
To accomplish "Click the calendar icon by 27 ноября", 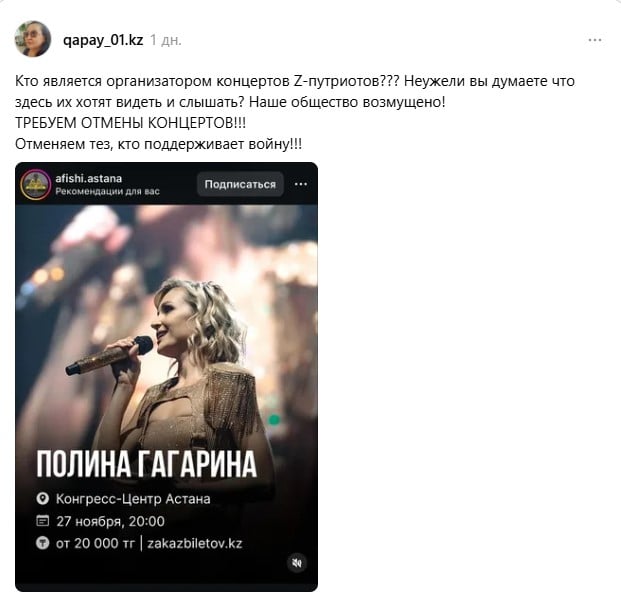I will point(42,521).
